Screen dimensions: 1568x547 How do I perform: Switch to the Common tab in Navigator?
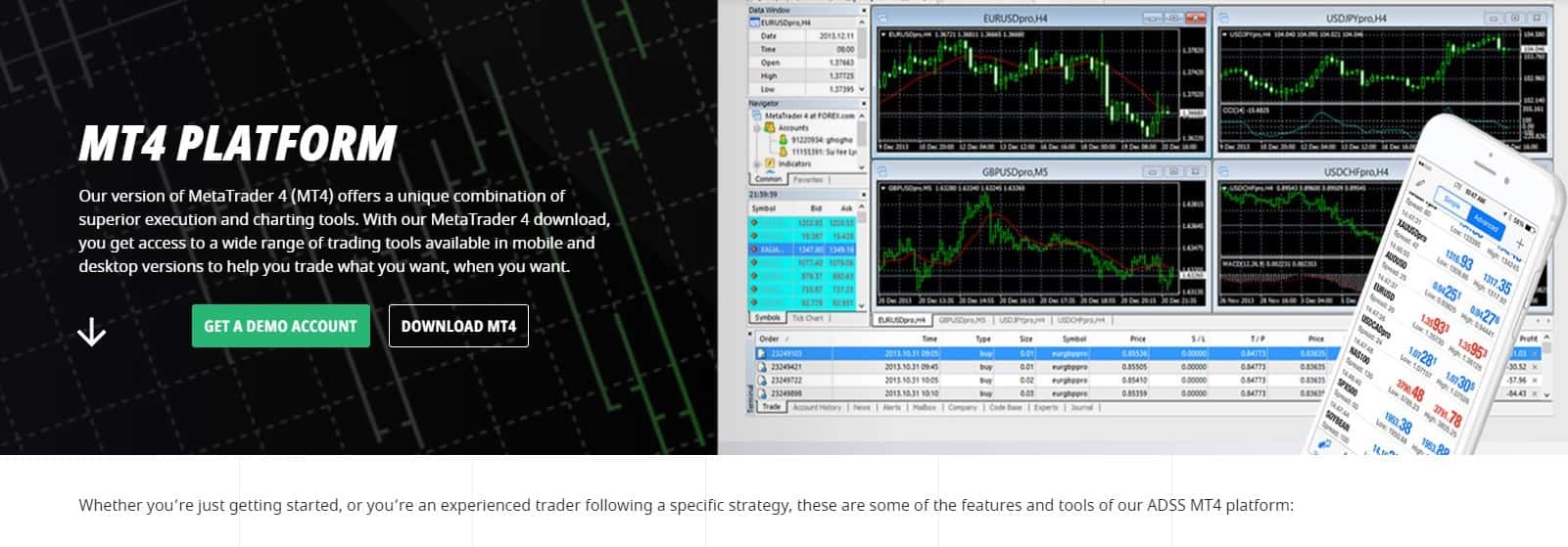768,179
